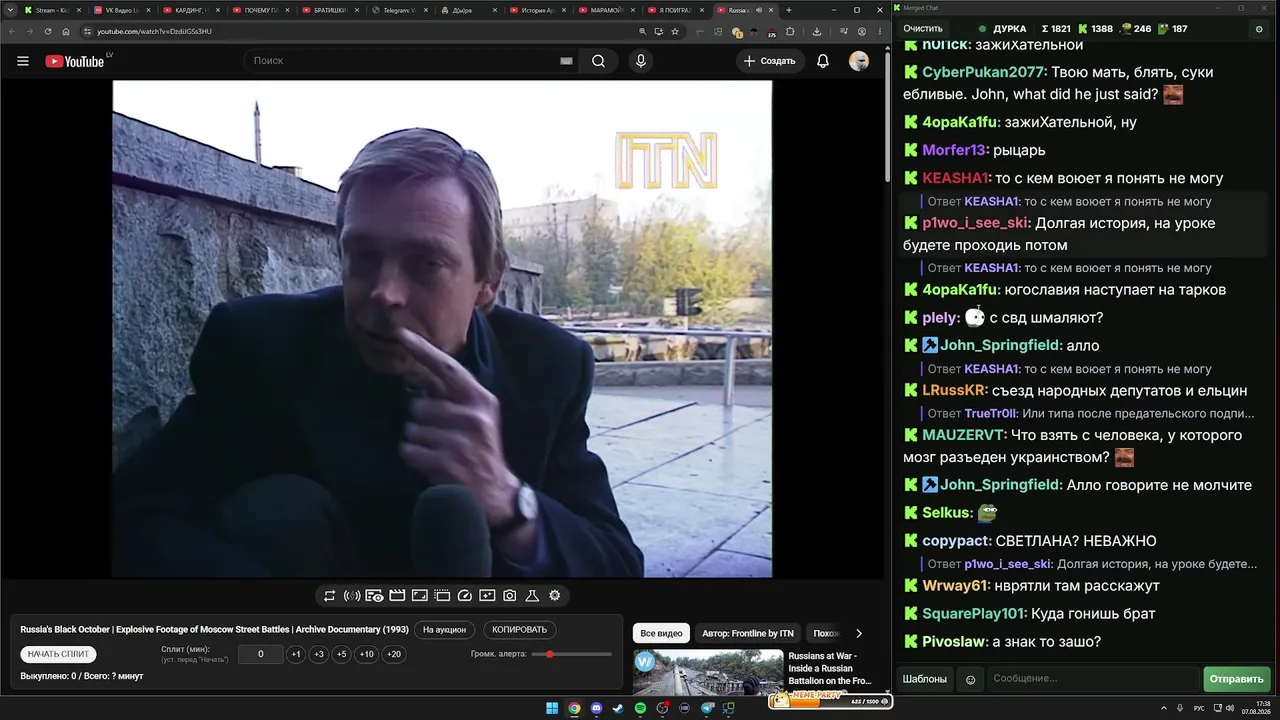The image size is (1280, 720).
Task: Take a screenshot with the camera icon
Action: pos(510,596)
